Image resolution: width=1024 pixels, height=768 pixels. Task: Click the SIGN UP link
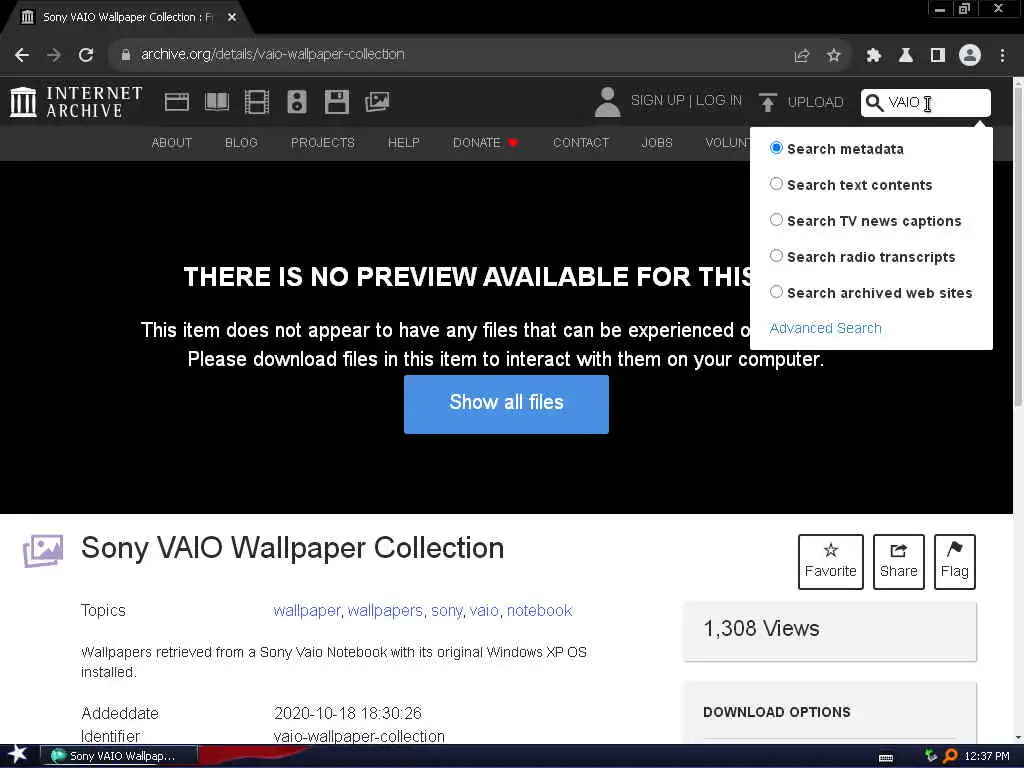[658, 101]
